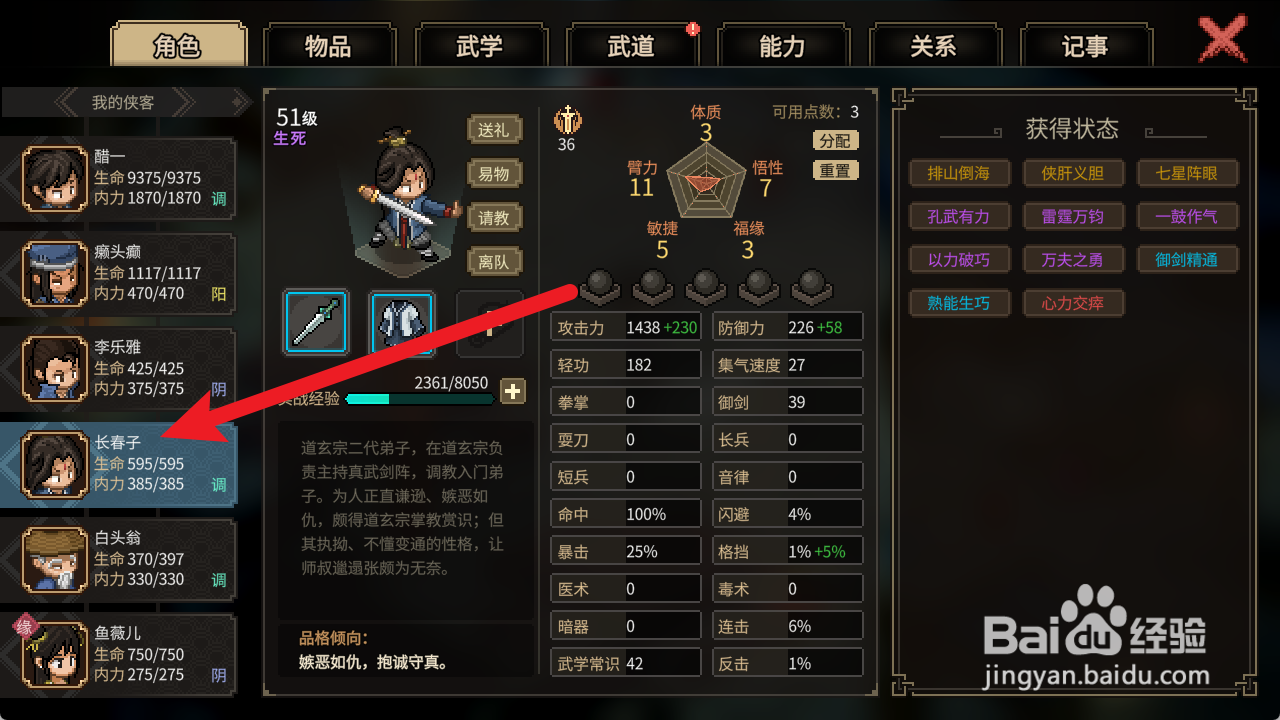The width and height of the screenshot is (1280, 720).
Task: Open the 武学 tab
Action: click(x=479, y=46)
